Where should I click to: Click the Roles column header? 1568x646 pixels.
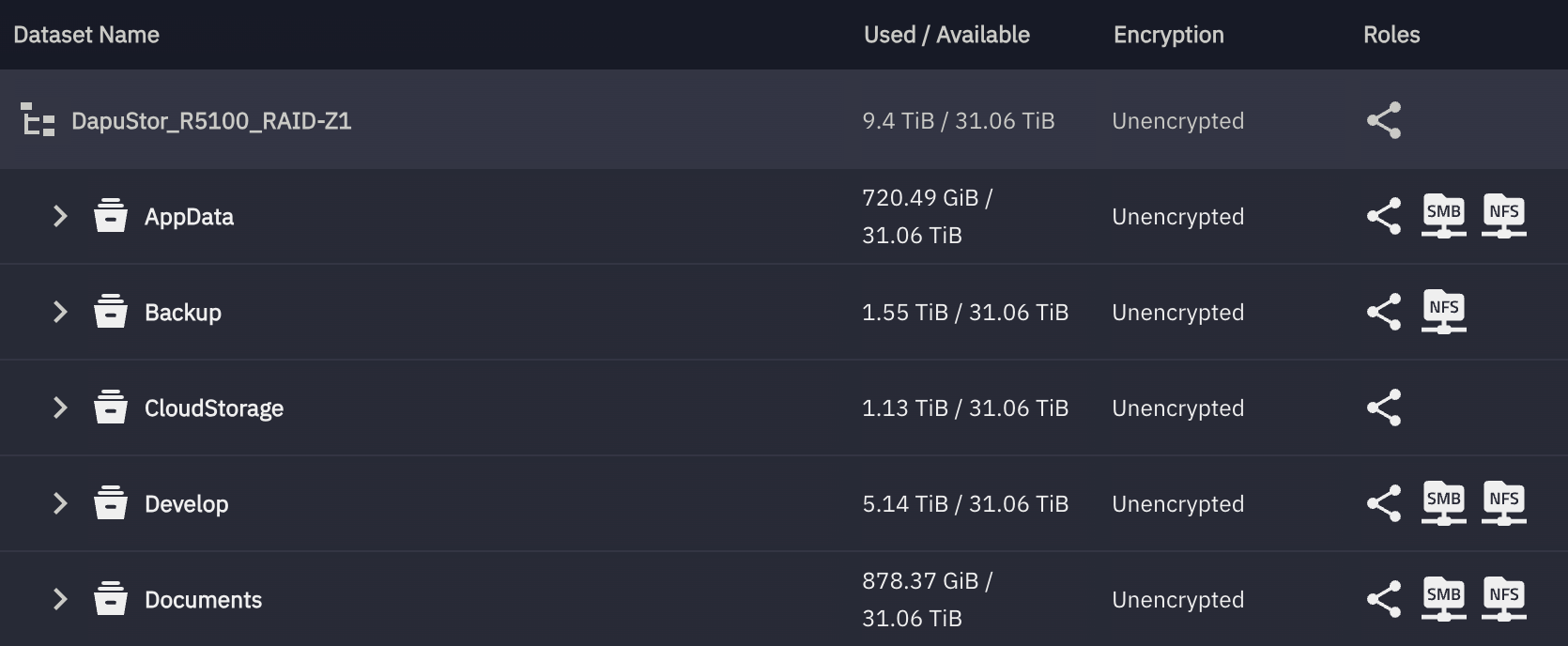(1391, 35)
